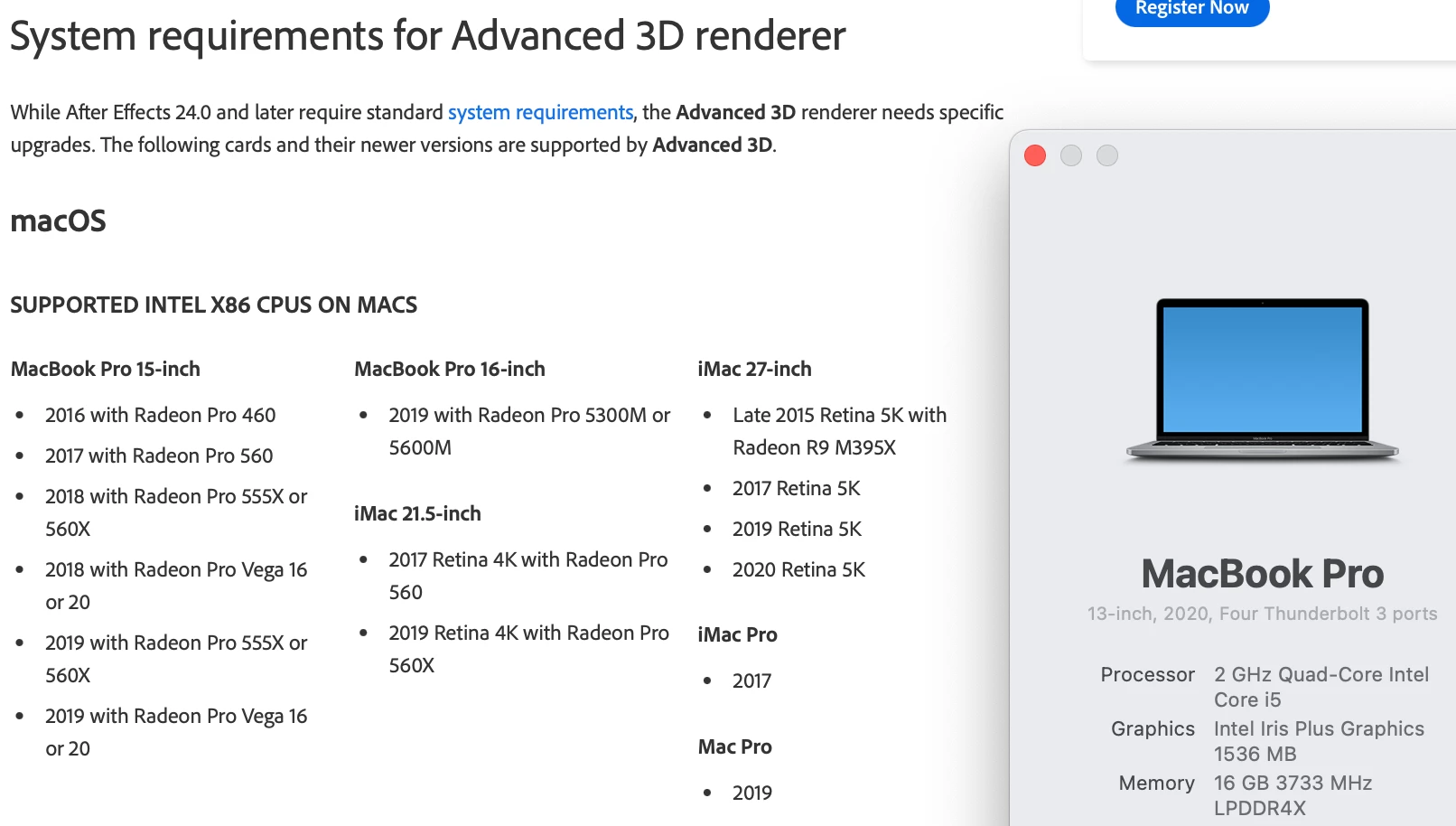Click the MacBook Pro laptop image
The height and width of the screenshot is (826, 1456).
click(1263, 380)
